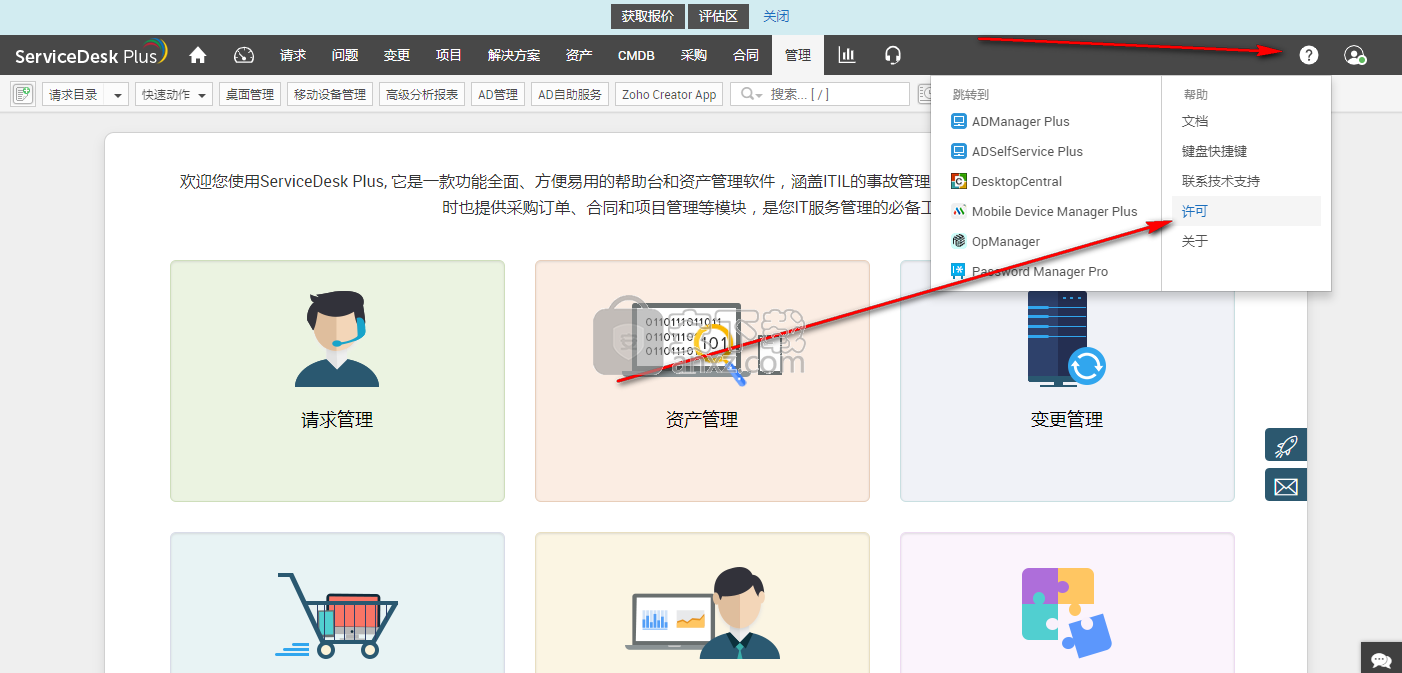Viewport: 1402px width, 673px height.
Task: Open the reports bar chart icon
Action: [x=847, y=55]
